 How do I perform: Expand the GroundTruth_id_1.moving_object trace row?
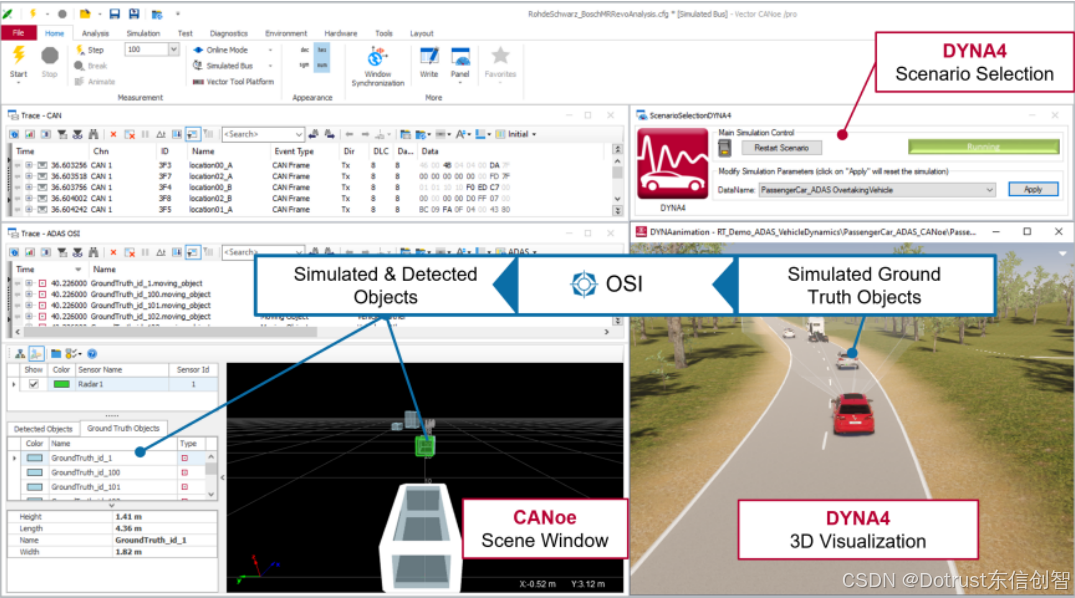29,283
